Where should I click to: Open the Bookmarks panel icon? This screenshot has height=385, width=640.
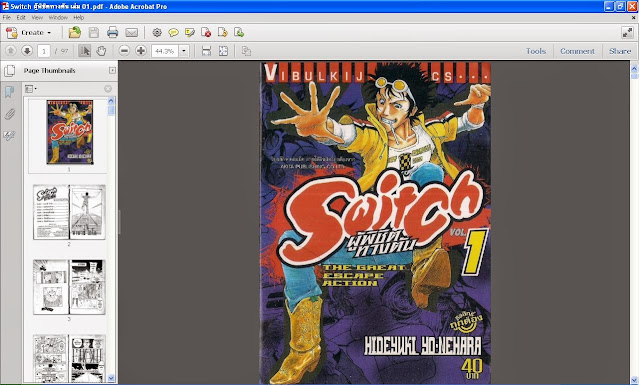click(9, 91)
